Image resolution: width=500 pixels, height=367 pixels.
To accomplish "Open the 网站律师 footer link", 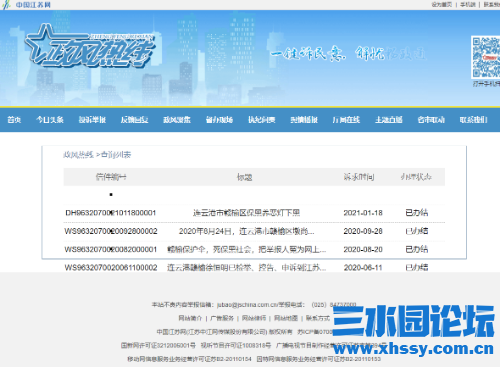I will pos(254,318).
